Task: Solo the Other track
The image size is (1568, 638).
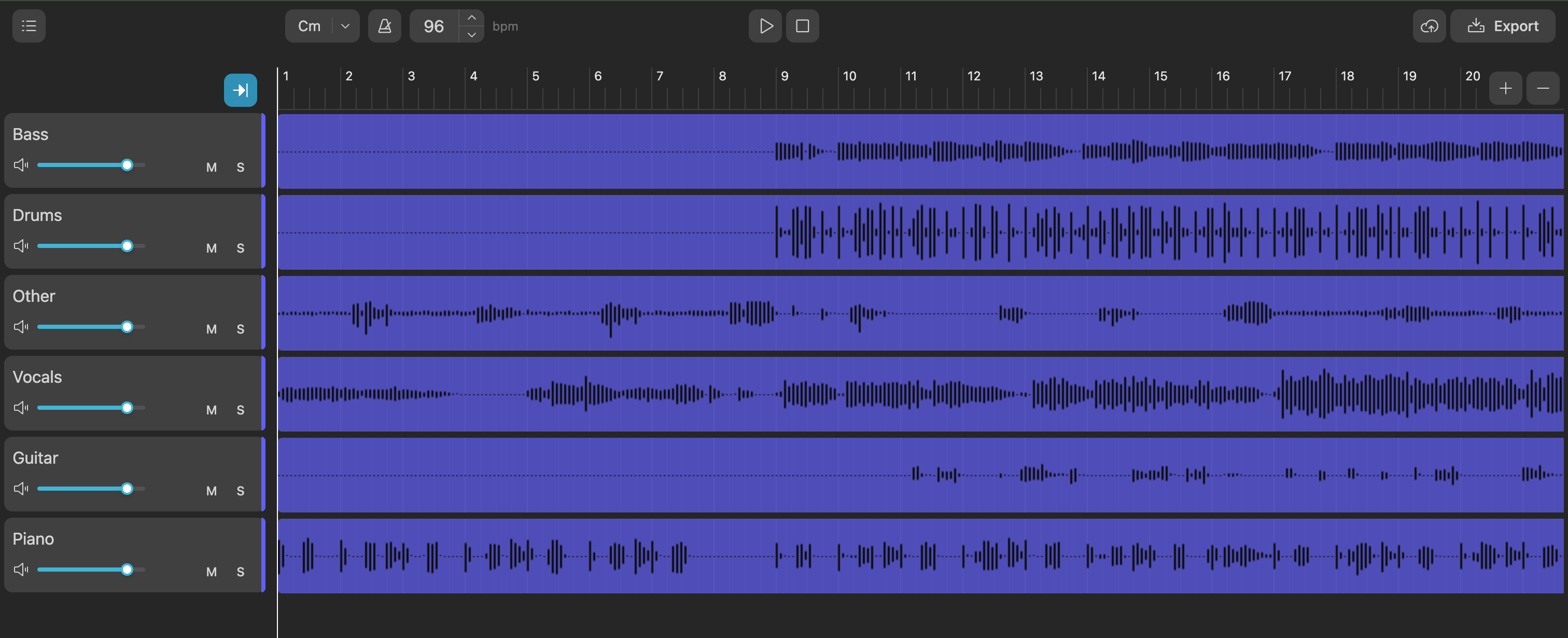Action: coord(241,329)
